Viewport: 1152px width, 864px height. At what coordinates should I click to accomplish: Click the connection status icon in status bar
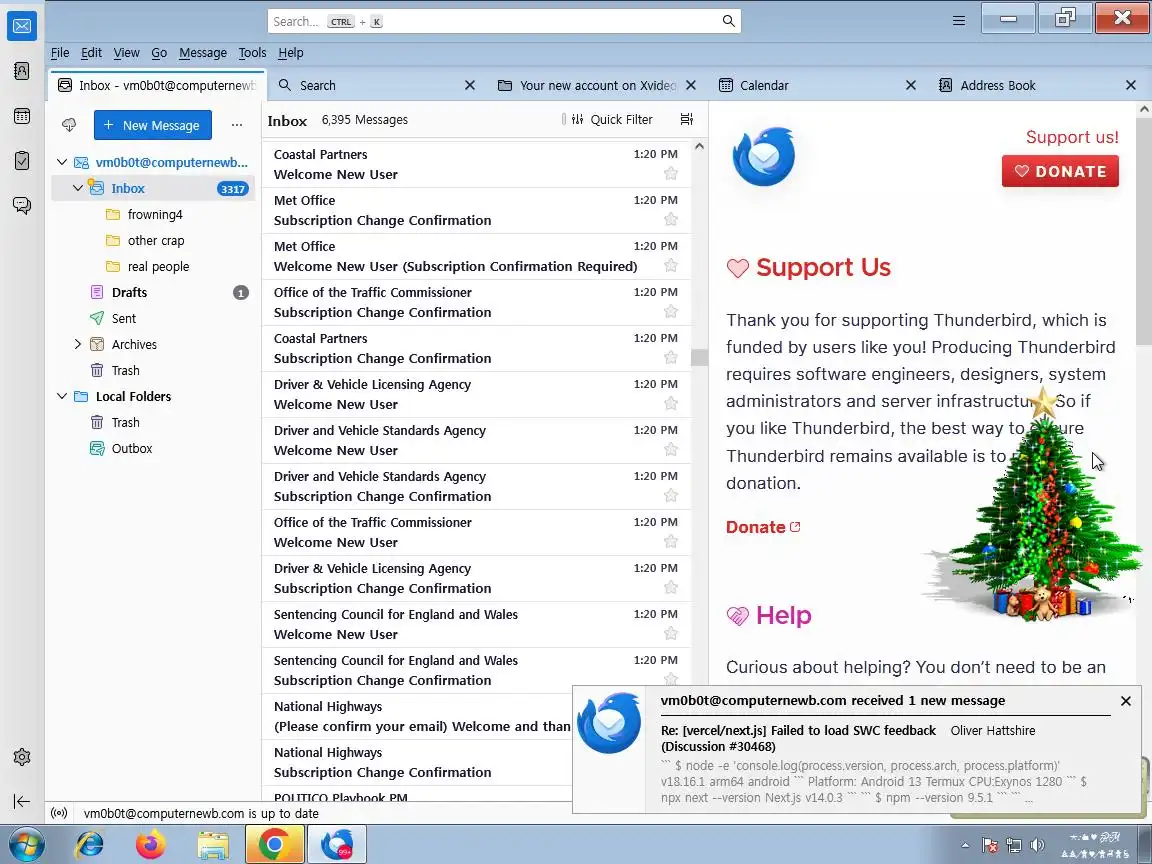pos(59,813)
